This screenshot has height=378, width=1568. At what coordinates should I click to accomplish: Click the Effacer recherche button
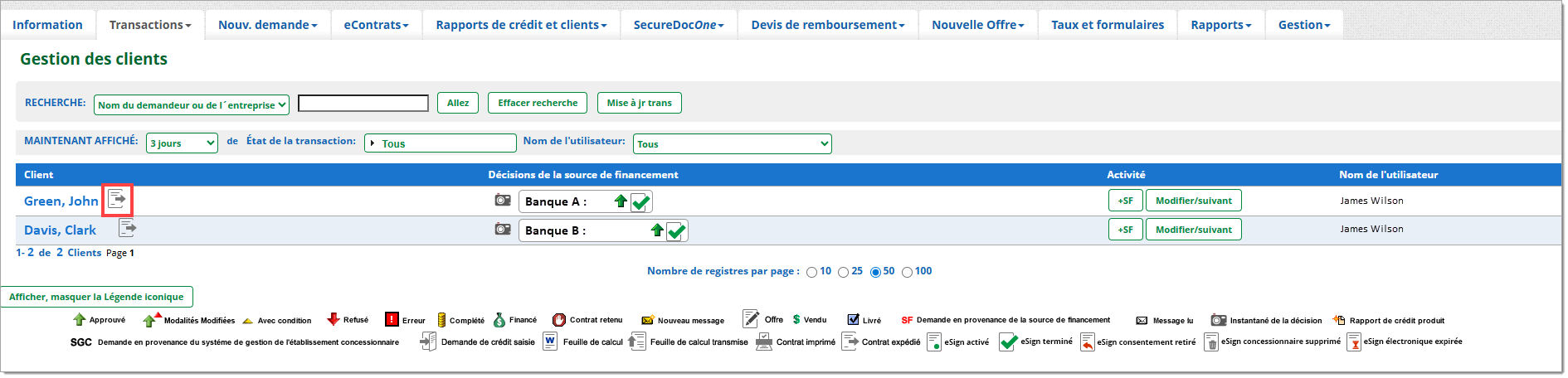pyautogui.click(x=538, y=103)
